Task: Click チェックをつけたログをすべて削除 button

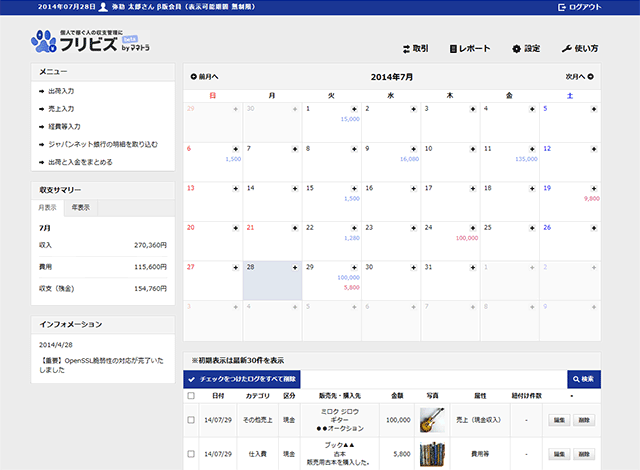Action: click(x=241, y=380)
